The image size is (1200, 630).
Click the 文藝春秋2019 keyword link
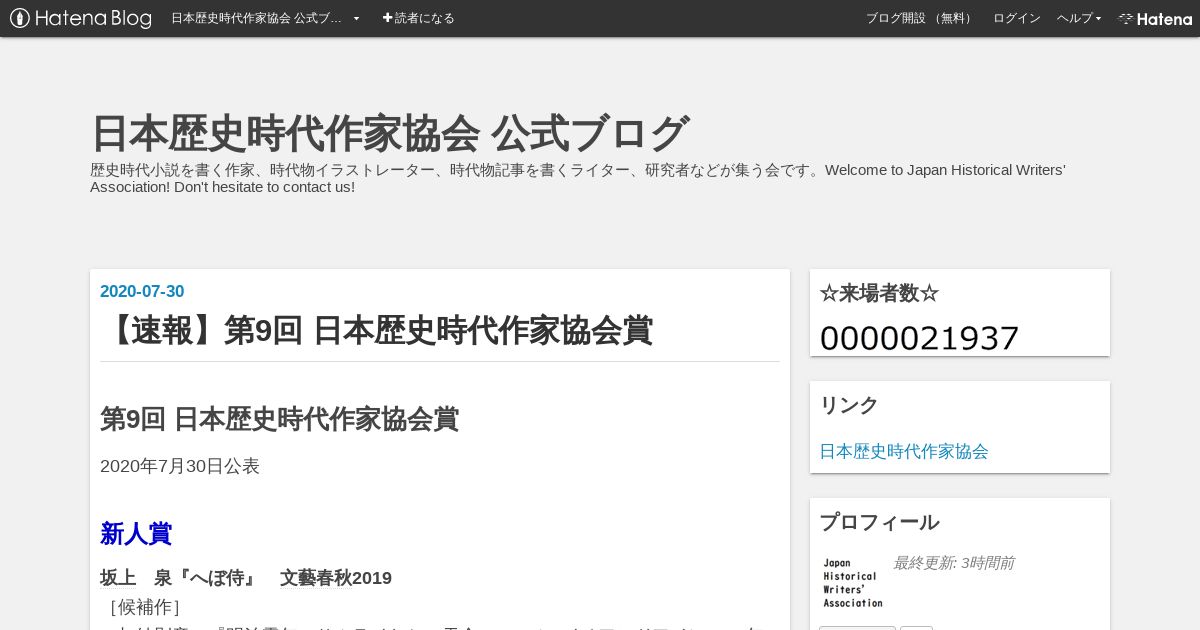tap(336, 578)
